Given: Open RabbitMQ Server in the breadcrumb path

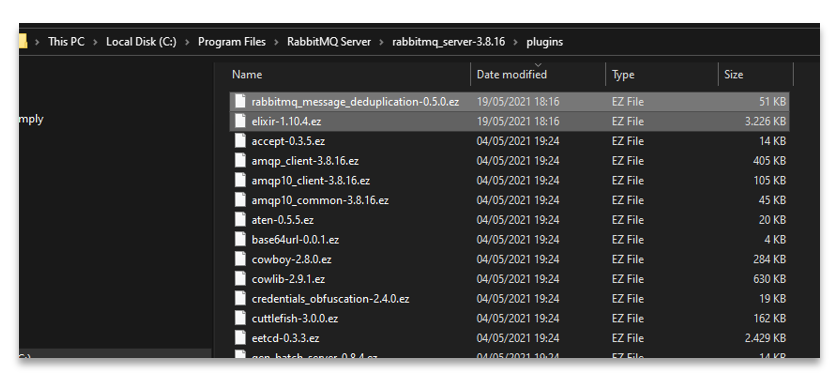Looking at the screenshot, I should click(x=329, y=41).
